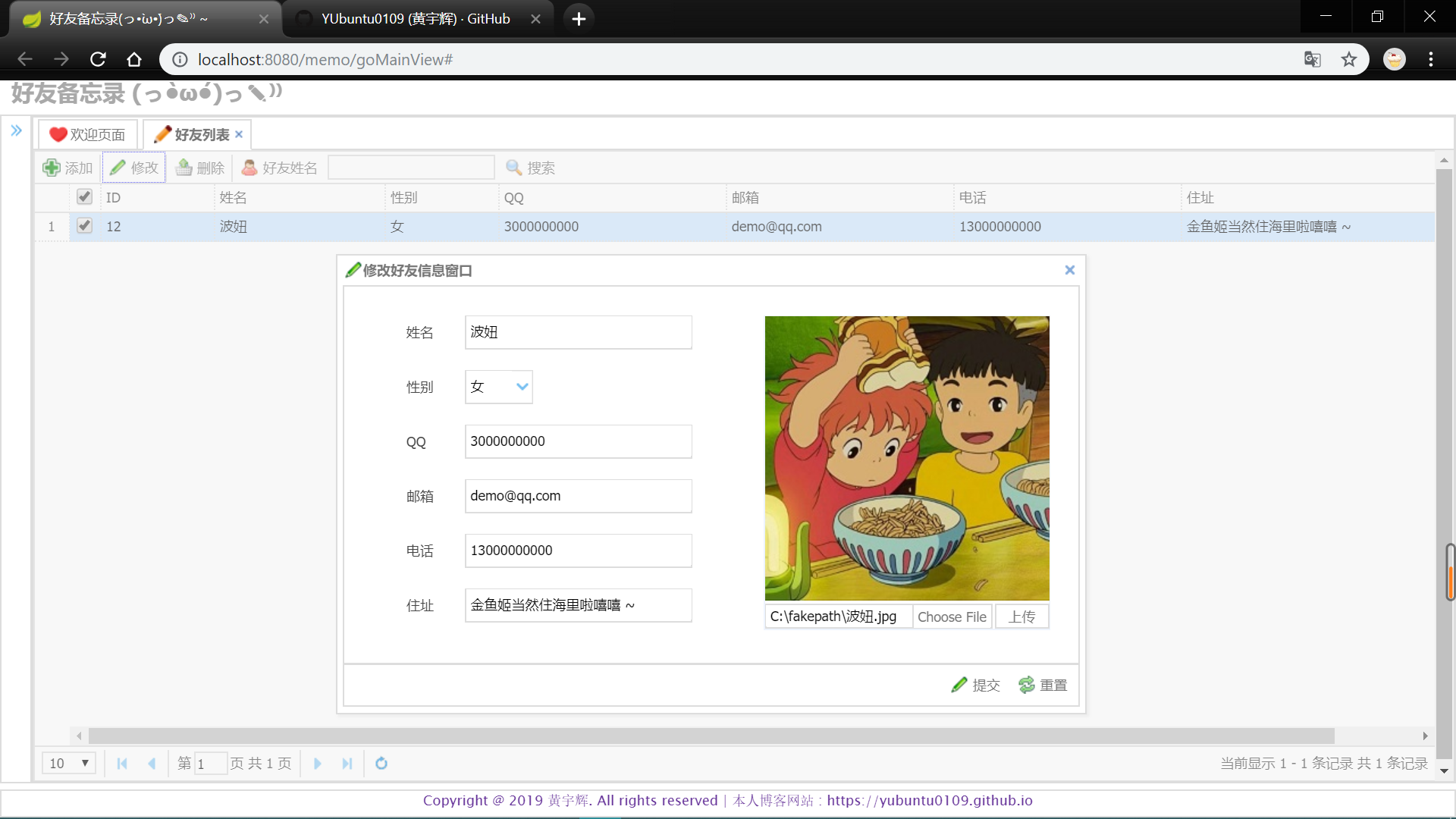Click the pencil edit toolbar button
Image resolution: width=1456 pixels, height=819 pixels.
(x=134, y=168)
